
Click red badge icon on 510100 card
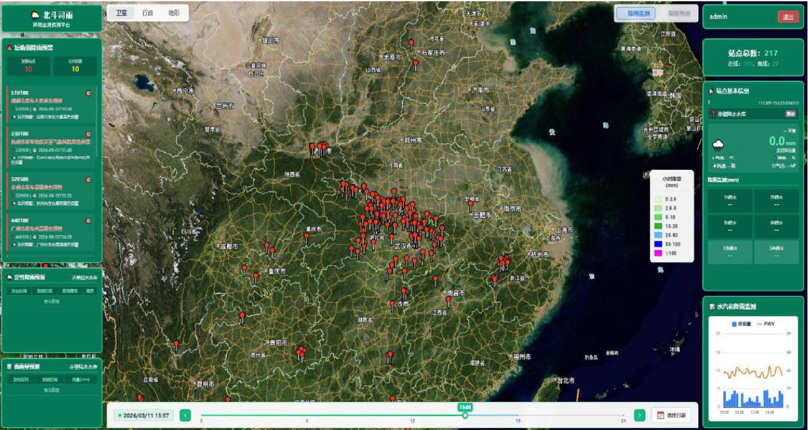pyautogui.click(x=88, y=93)
